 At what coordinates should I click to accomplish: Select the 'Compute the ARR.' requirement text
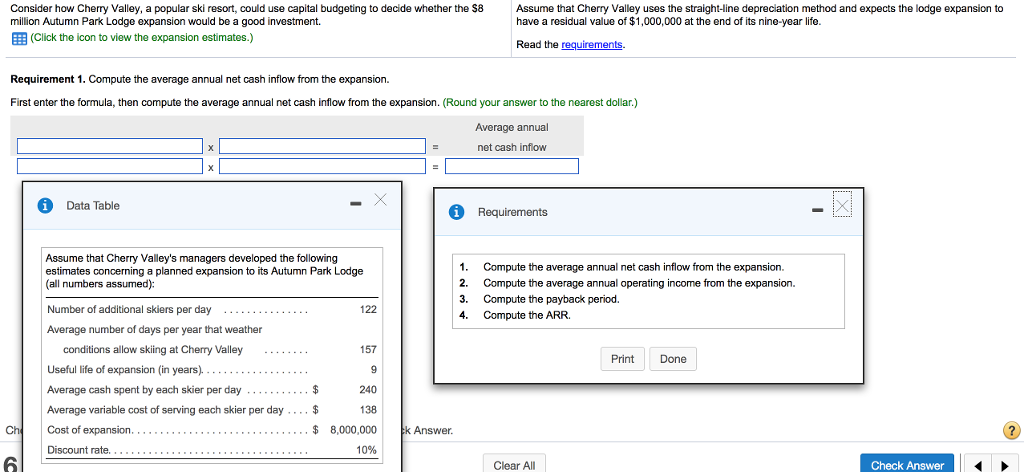tap(527, 315)
